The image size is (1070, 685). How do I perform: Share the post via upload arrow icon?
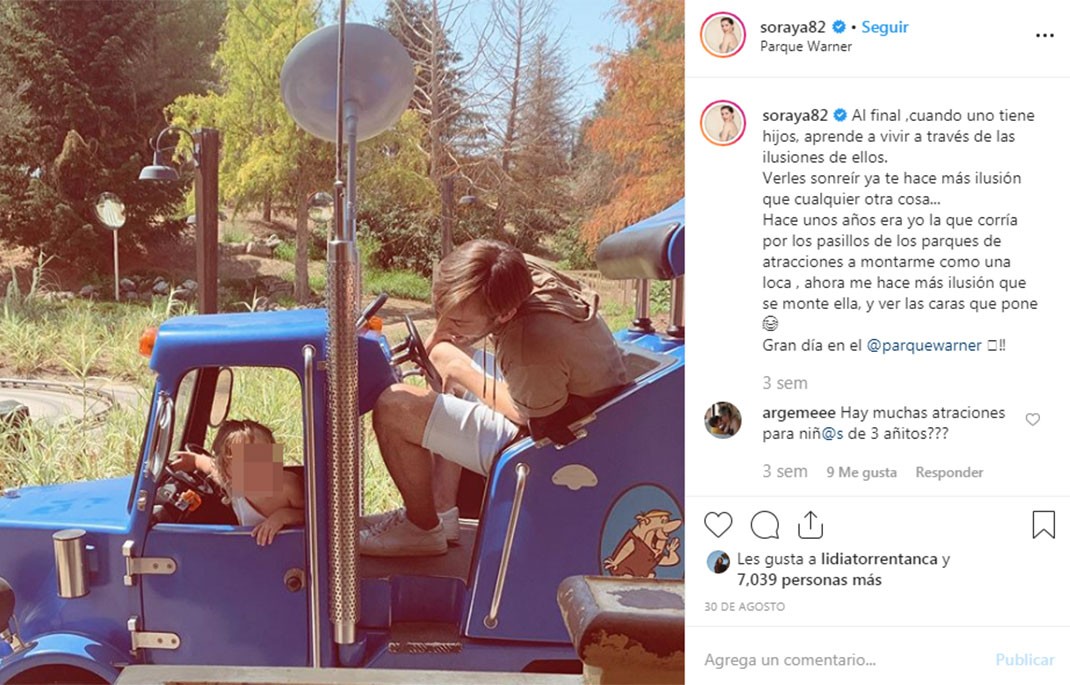(x=810, y=525)
